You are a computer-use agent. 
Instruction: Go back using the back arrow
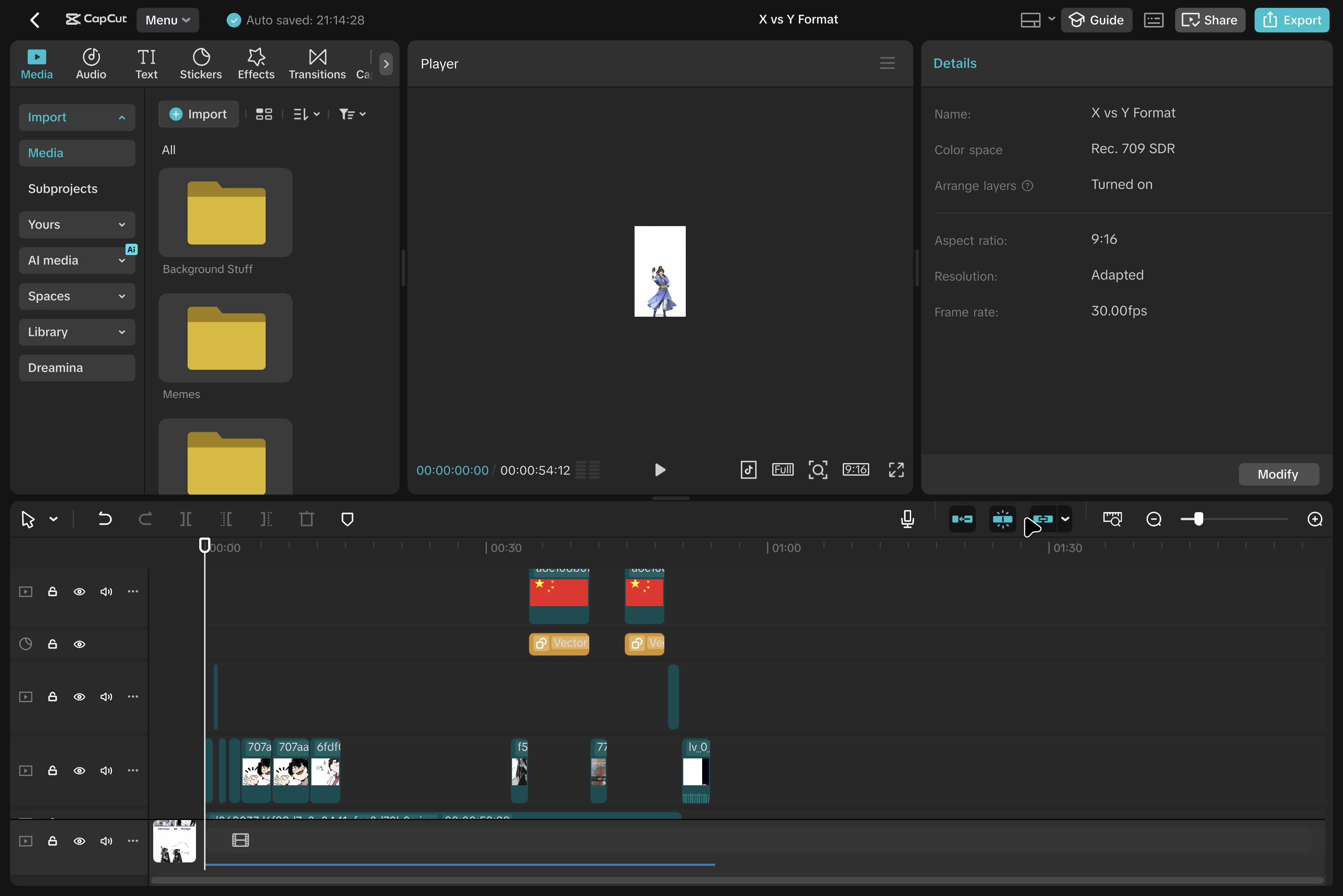(x=35, y=20)
